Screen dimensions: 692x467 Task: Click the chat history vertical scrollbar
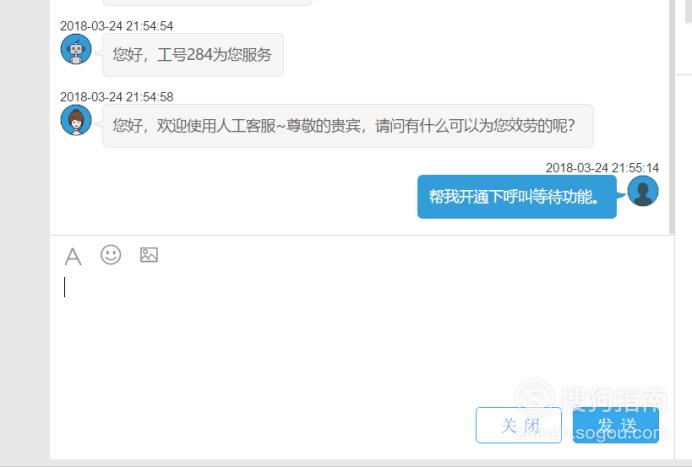click(x=672, y=117)
